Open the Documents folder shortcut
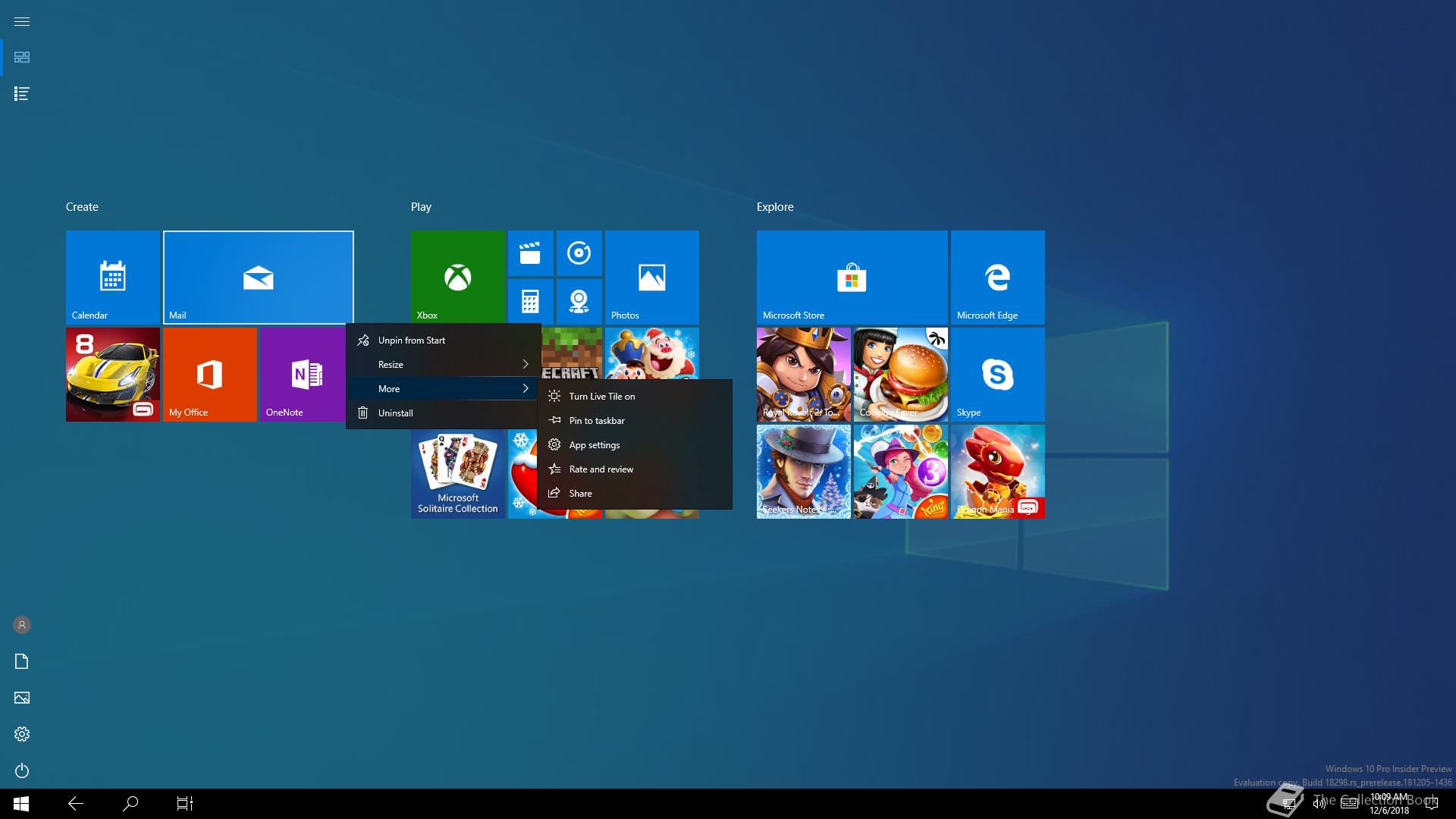The width and height of the screenshot is (1456, 819). click(x=22, y=661)
